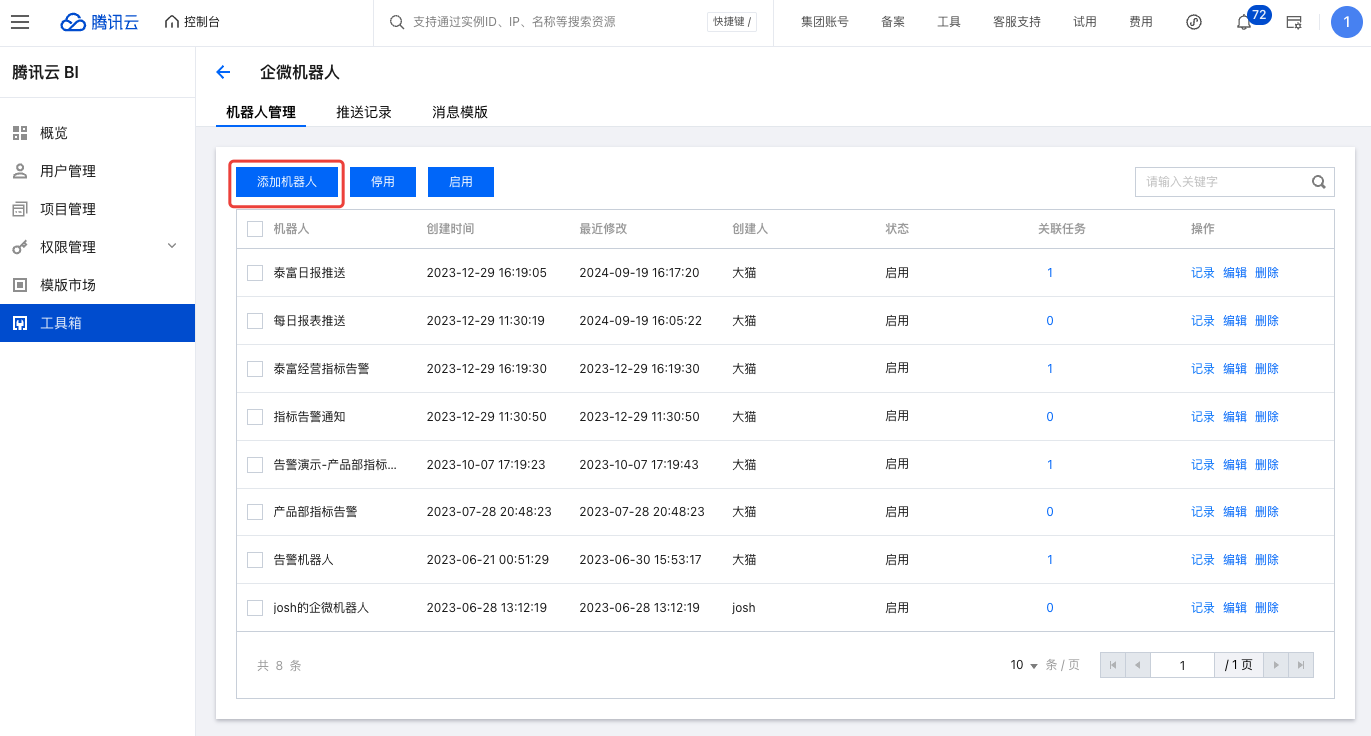The width and height of the screenshot is (1371, 736).
Task: Open the hamburger navigation menu
Action: pos(20,22)
